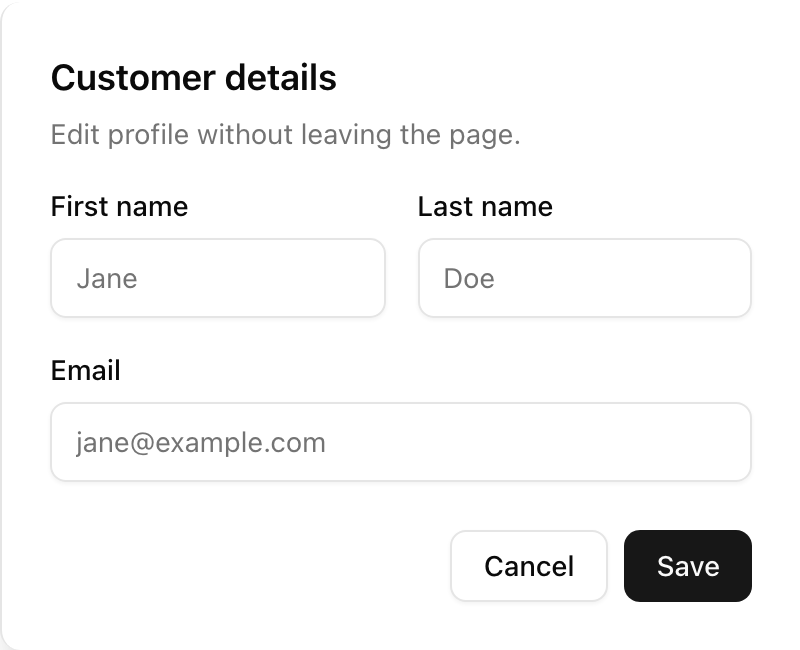Focus the Last name input field
The image size is (800, 650).
coord(584,278)
